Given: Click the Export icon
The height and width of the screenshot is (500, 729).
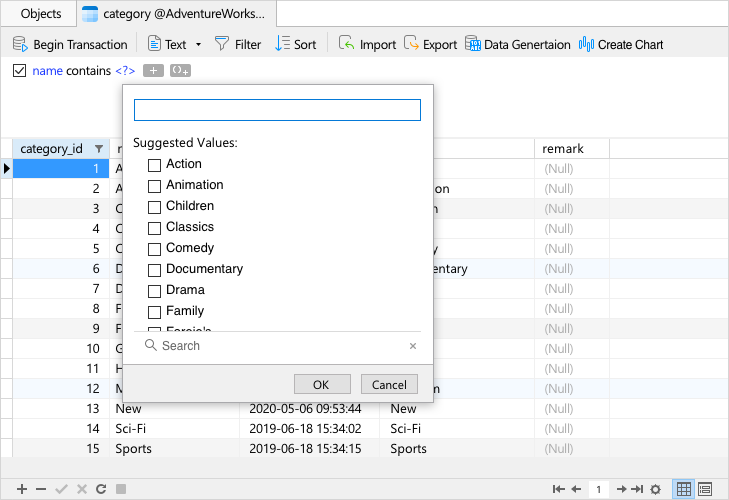Looking at the screenshot, I should pyautogui.click(x=411, y=44).
